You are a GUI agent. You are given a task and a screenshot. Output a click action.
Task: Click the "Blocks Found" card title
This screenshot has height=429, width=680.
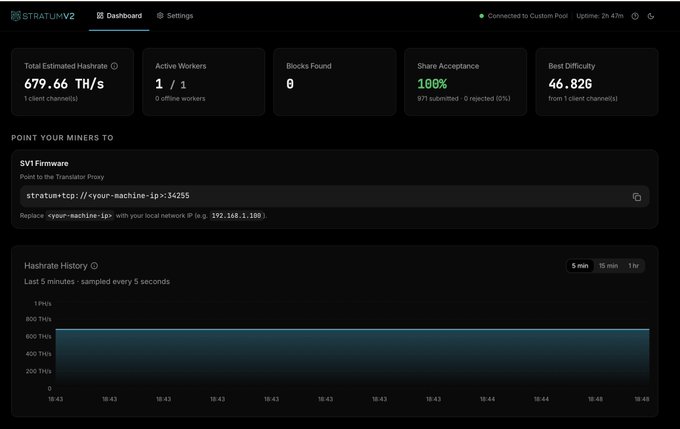tap(309, 66)
